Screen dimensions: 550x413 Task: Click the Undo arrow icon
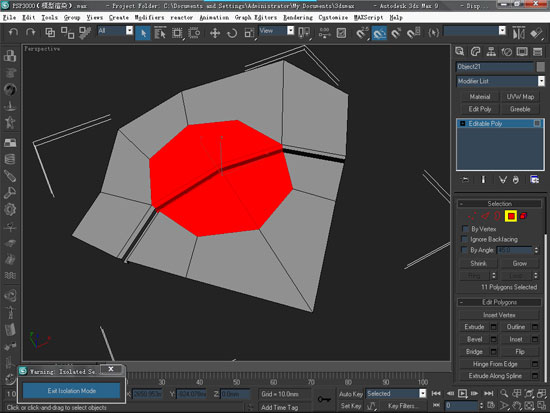coord(13,33)
